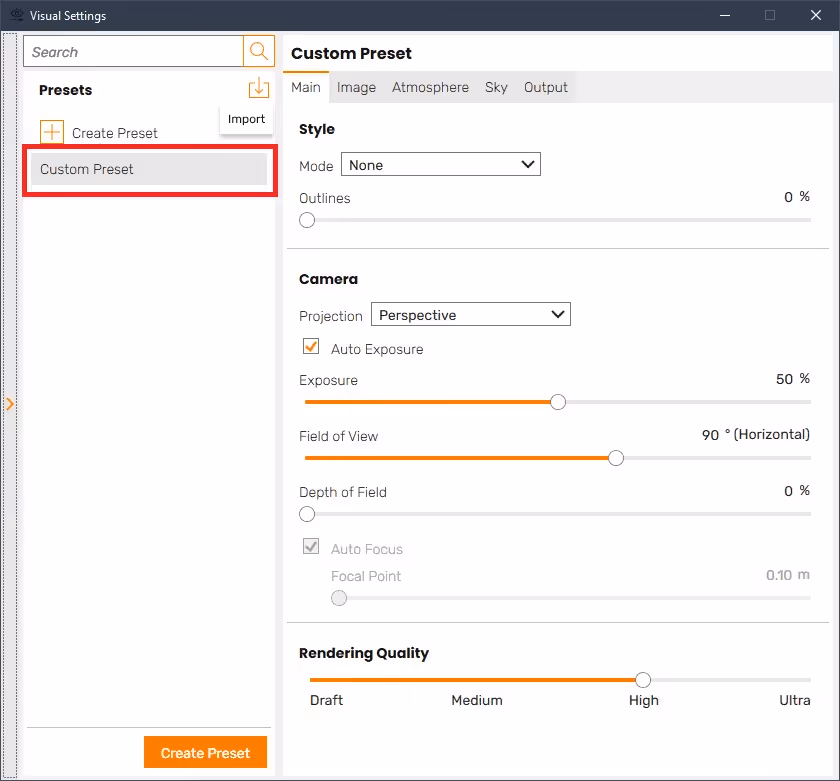Toggle the Auto Focus checkbox
Screen dimensions: 840x781
click(311, 546)
